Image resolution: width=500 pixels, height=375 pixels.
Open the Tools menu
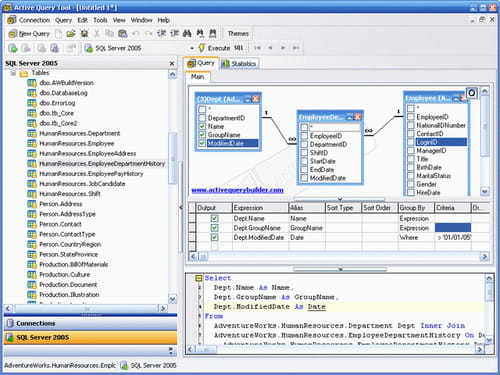[100, 20]
